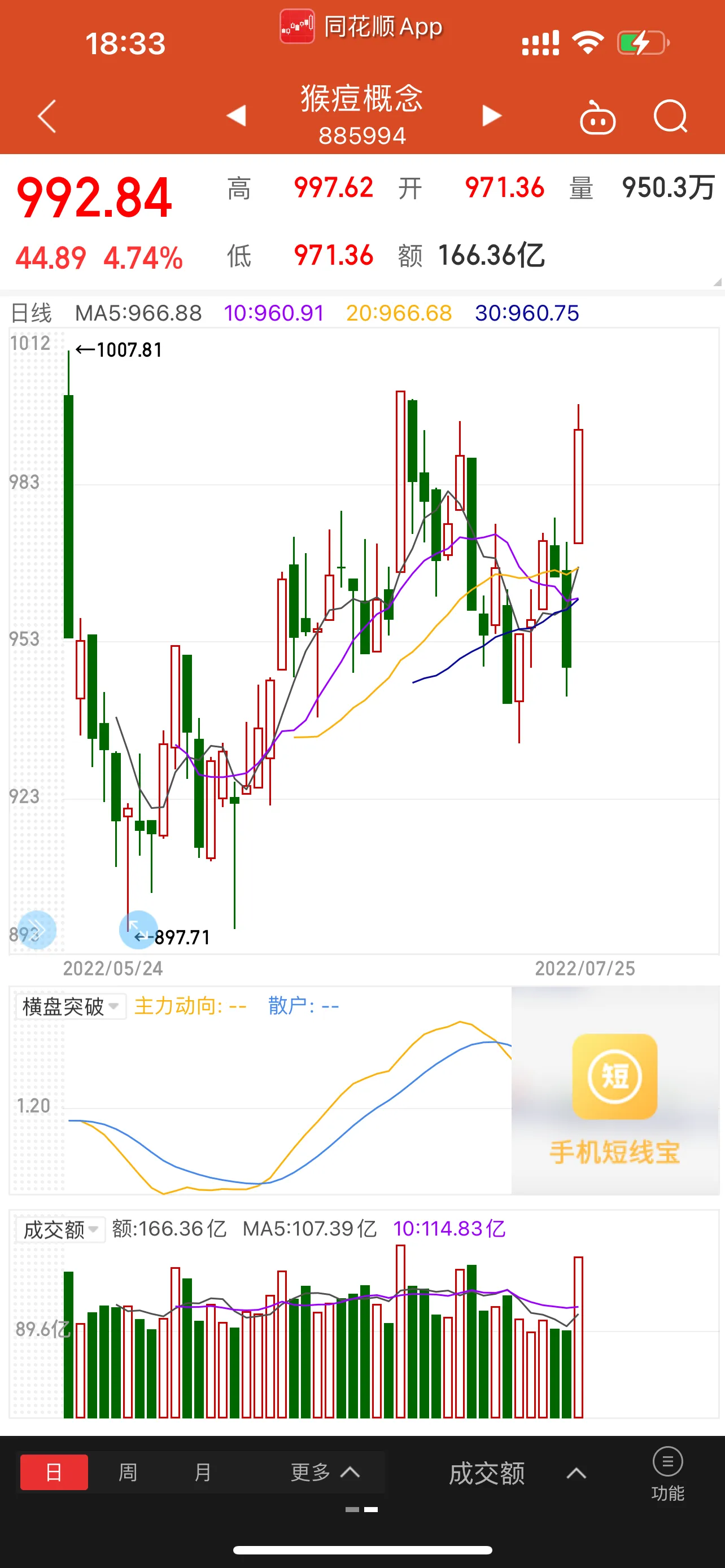Tap the cellular signal icon
This screenshot has height=1568, width=725.
tap(540, 43)
